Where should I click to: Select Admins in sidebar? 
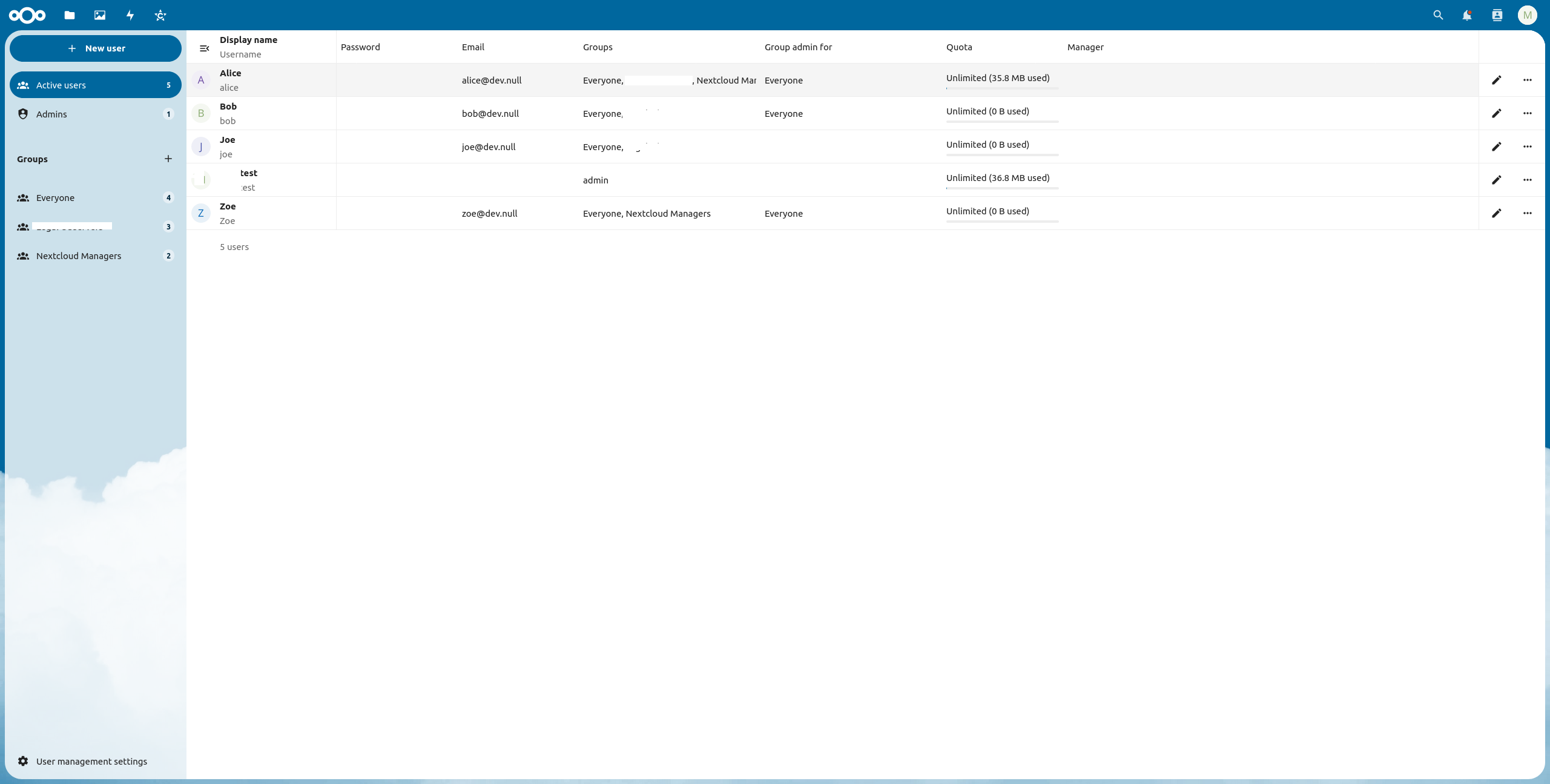[x=96, y=114]
